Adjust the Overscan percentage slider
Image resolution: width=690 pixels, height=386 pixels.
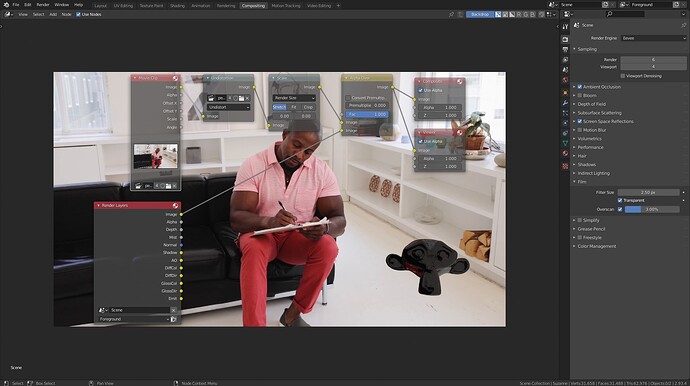(652, 210)
